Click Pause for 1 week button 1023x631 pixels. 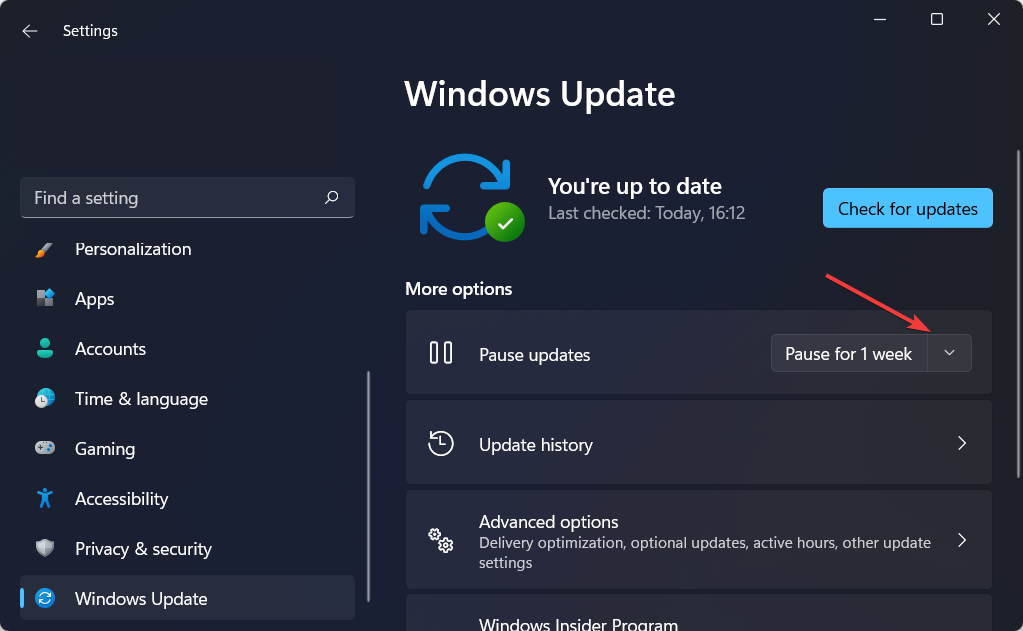tap(848, 353)
